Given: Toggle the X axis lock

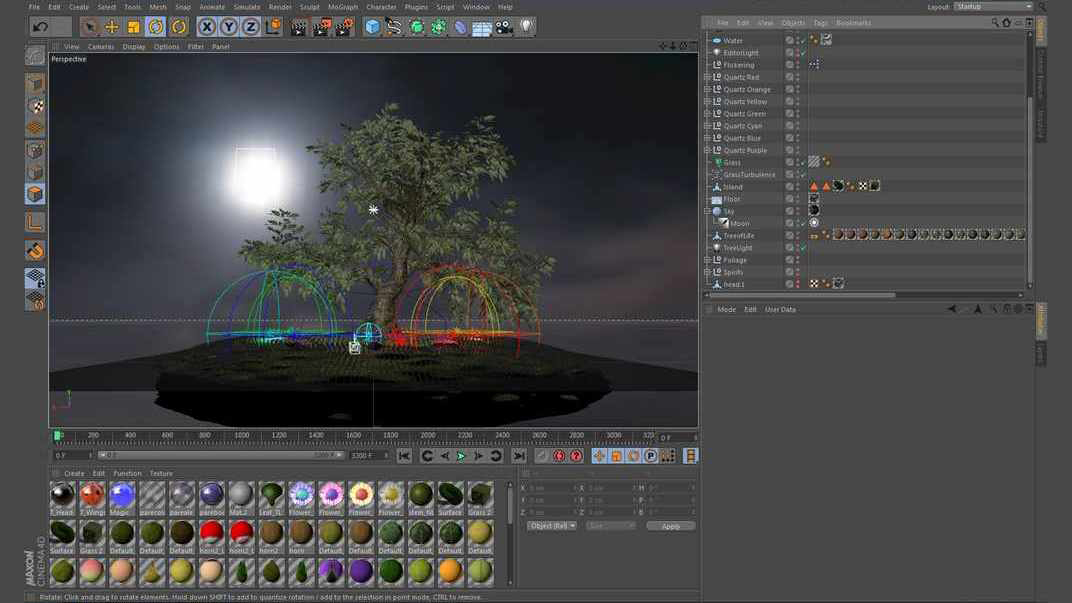Looking at the screenshot, I should click(x=207, y=27).
